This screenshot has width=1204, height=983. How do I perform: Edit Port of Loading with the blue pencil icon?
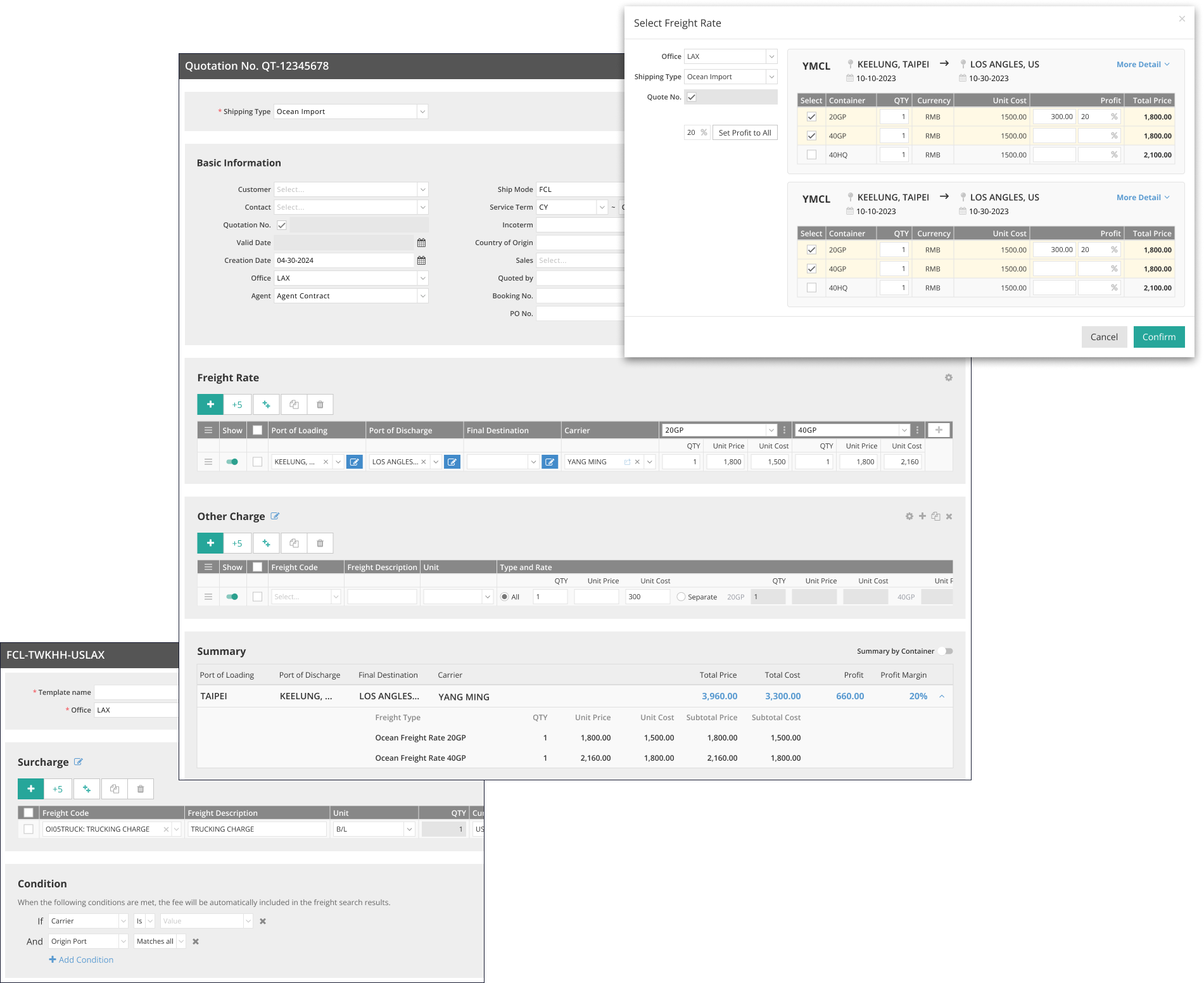pyautogui.click(x=355, y=462)
